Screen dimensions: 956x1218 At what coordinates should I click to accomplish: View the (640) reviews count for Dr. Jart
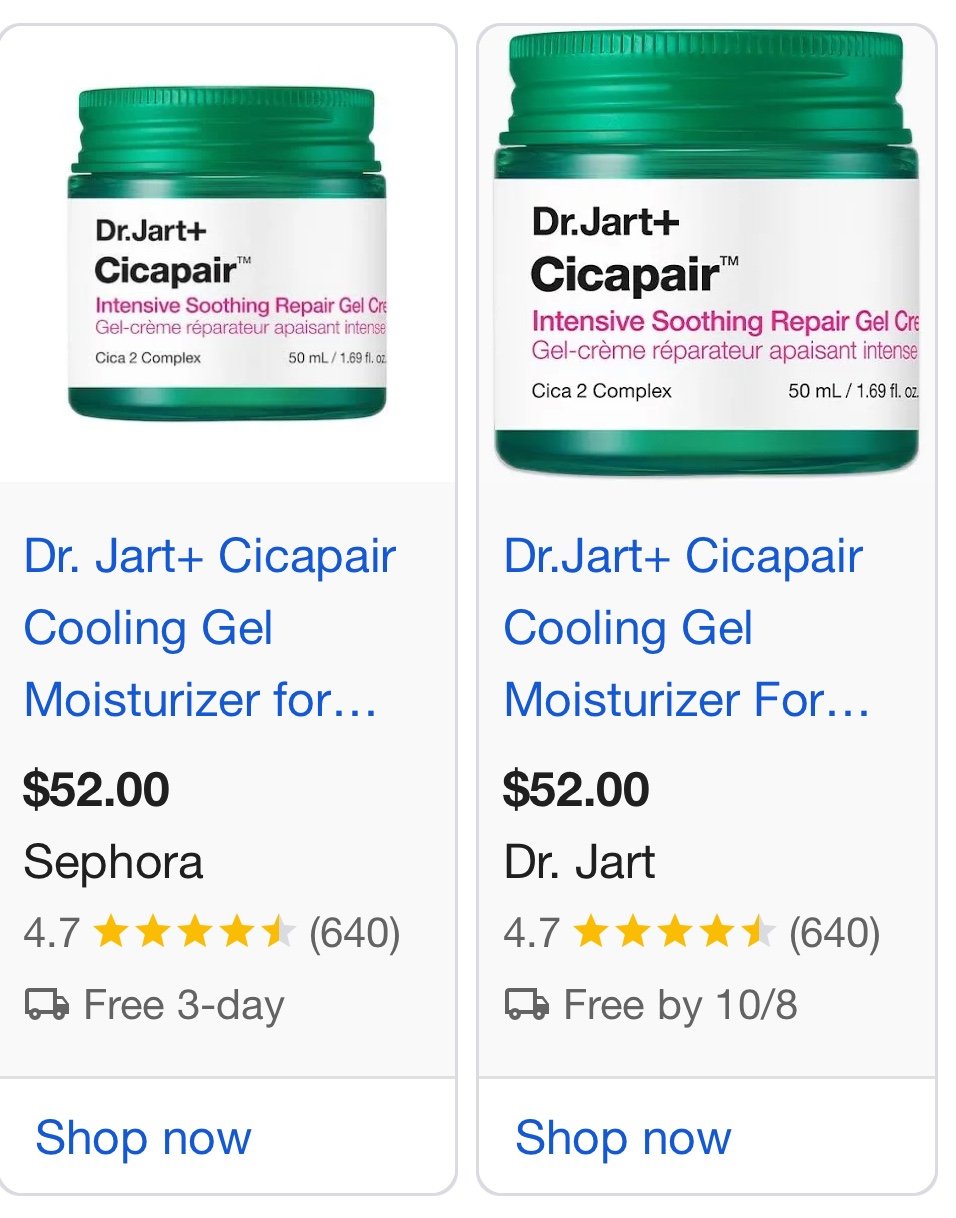pyautogui.click(x=834, y=933)
